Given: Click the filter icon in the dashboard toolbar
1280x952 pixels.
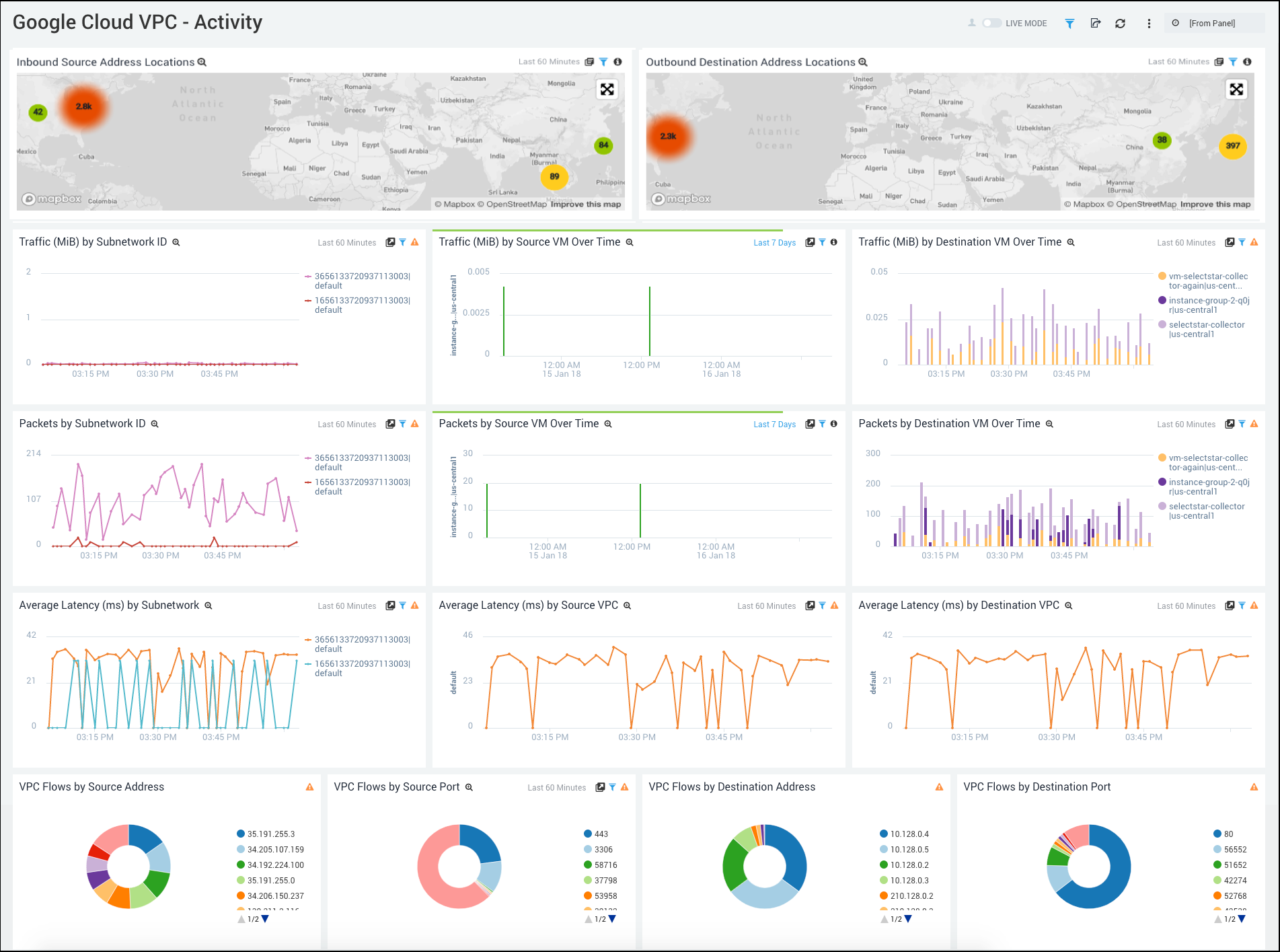Looking at the screenshot, I should [1069, 22].
